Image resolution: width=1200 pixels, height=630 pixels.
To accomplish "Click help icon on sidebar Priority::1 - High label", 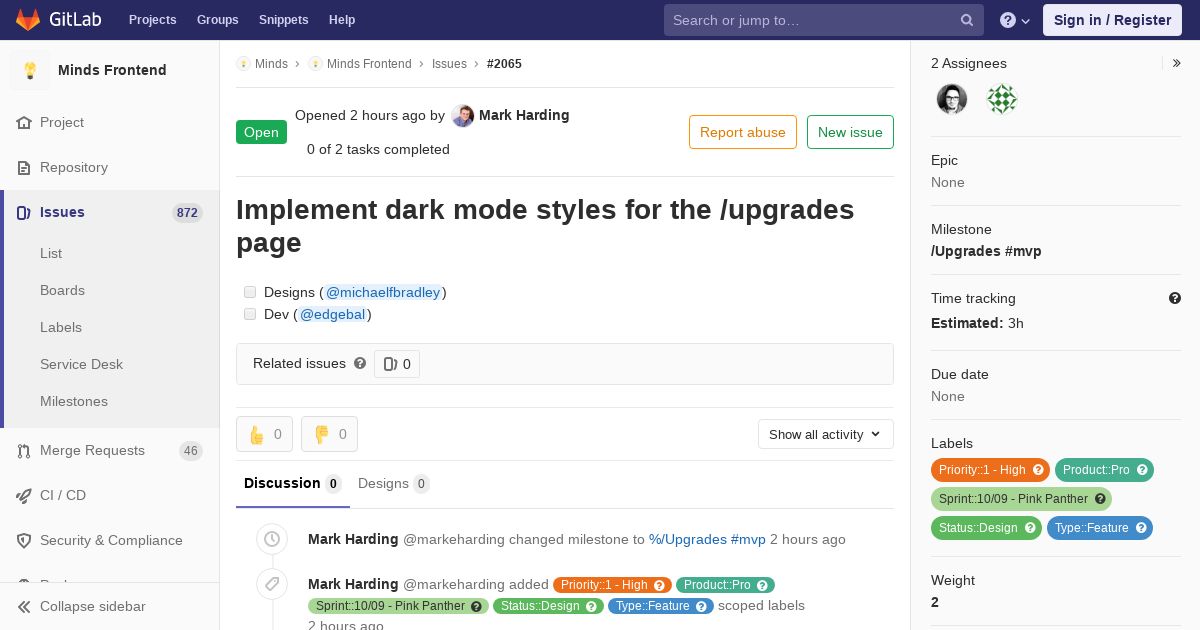I will click(1038, 470).
